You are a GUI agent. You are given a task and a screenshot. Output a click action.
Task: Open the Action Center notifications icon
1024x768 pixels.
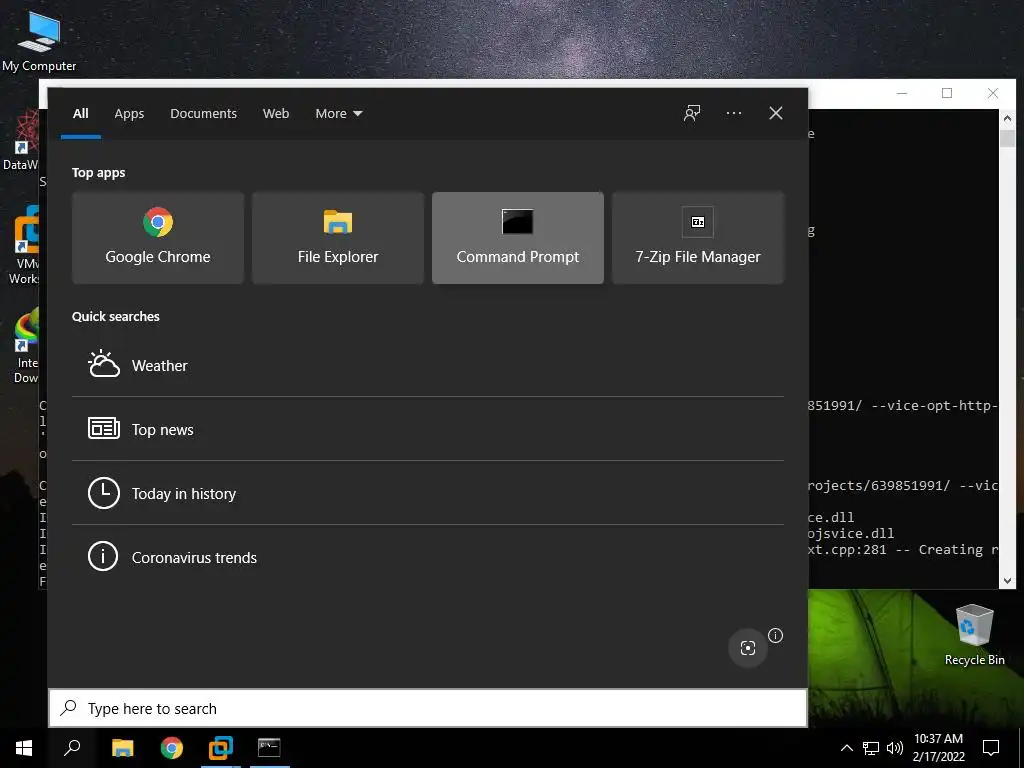point(991,748)
